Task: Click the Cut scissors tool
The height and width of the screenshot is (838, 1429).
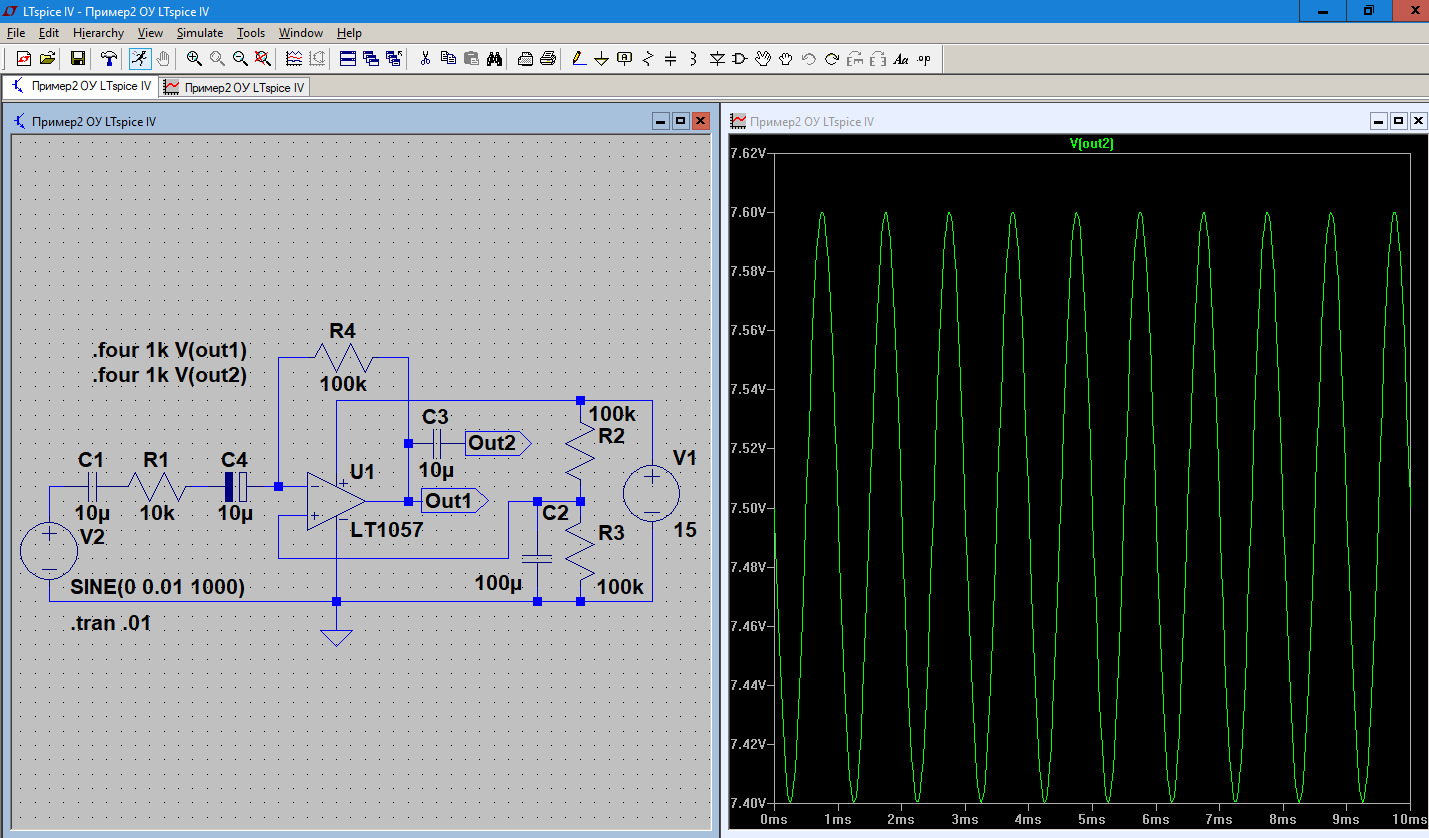Action: click(x=424, y=59)
